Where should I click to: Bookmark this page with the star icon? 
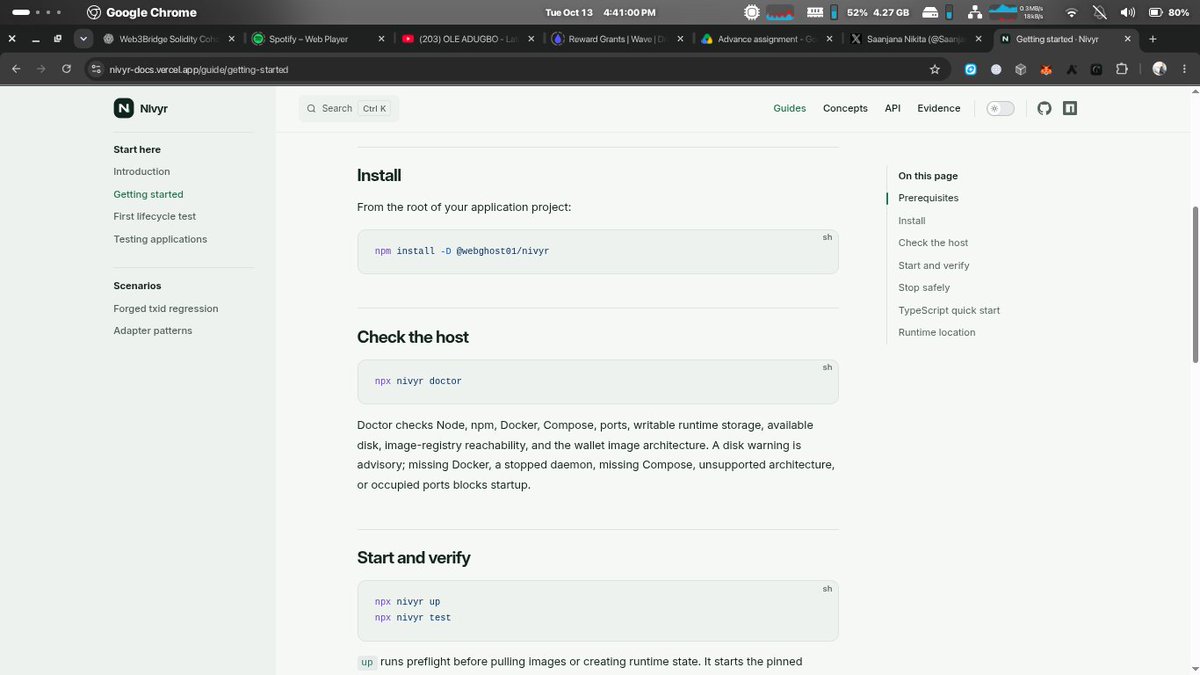[x=935, y=69]
